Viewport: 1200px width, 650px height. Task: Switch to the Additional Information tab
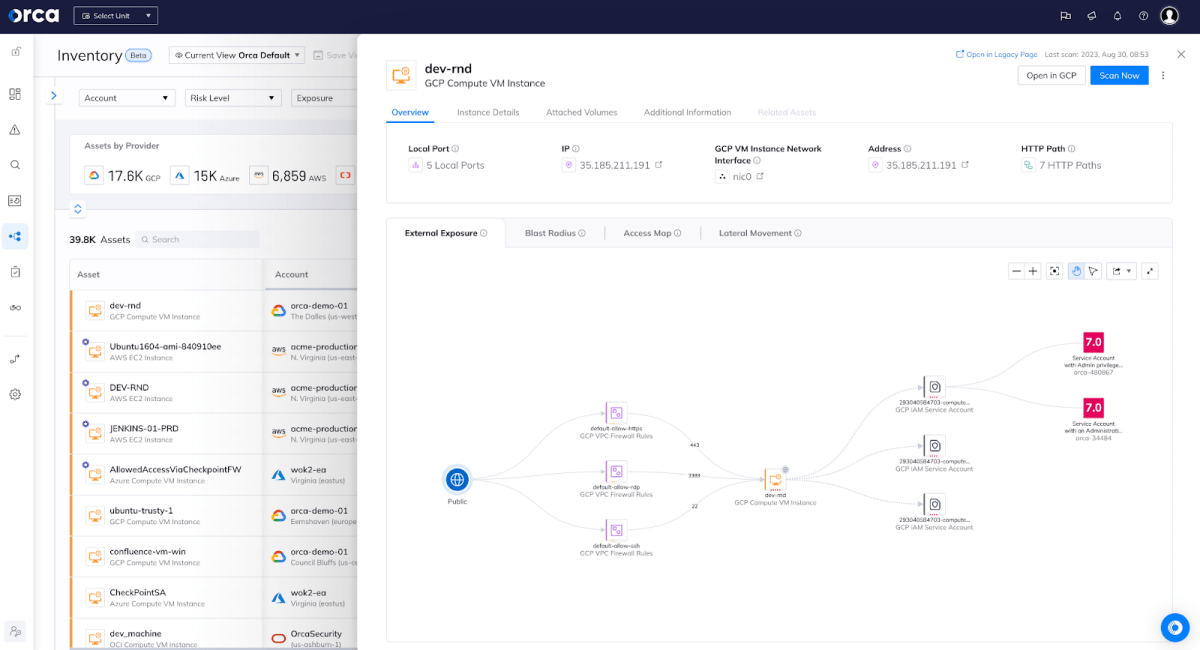[687, 112]
